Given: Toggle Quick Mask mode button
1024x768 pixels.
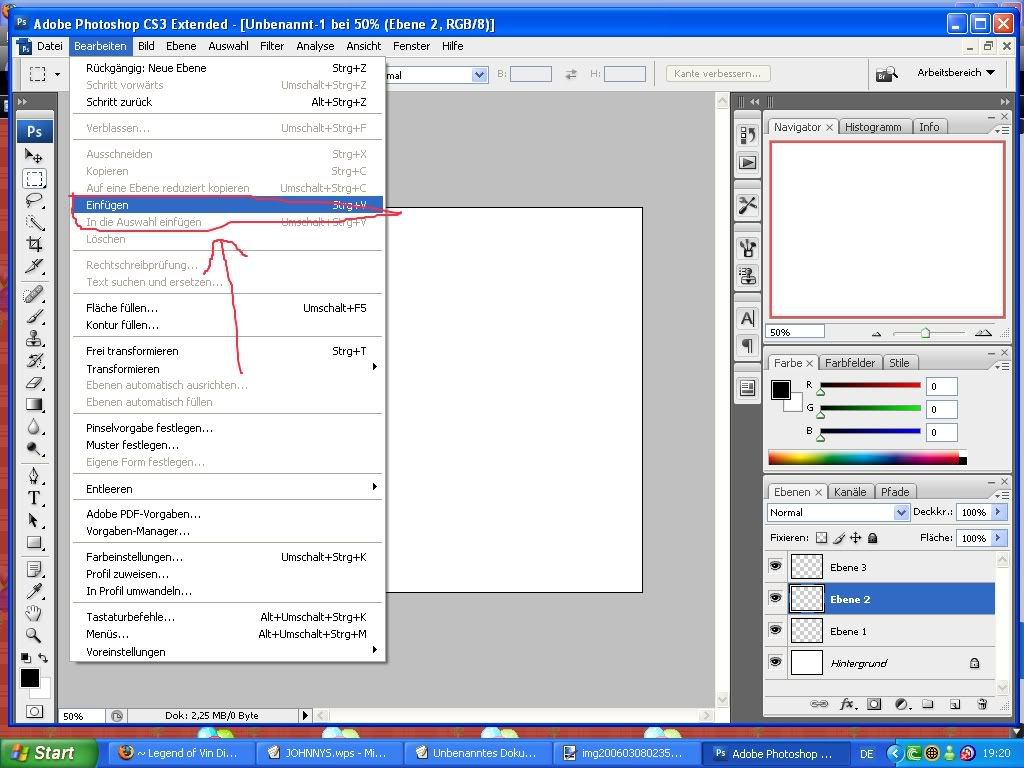Looking at the screenshot, I should [x=35, y=711].
